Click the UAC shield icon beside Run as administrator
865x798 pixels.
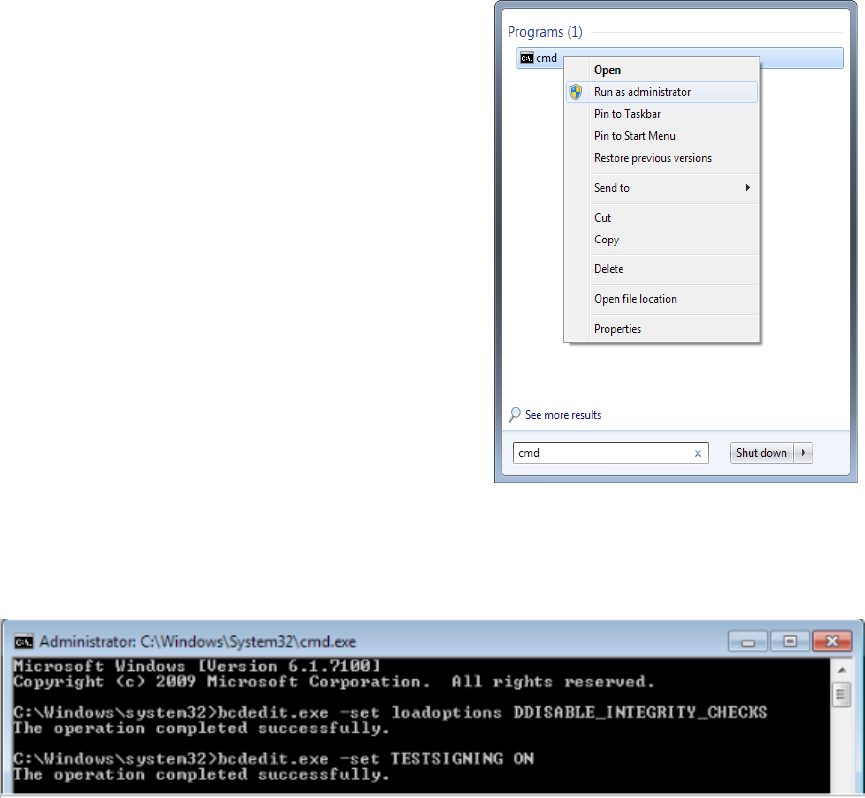click(x=576, y=92)
